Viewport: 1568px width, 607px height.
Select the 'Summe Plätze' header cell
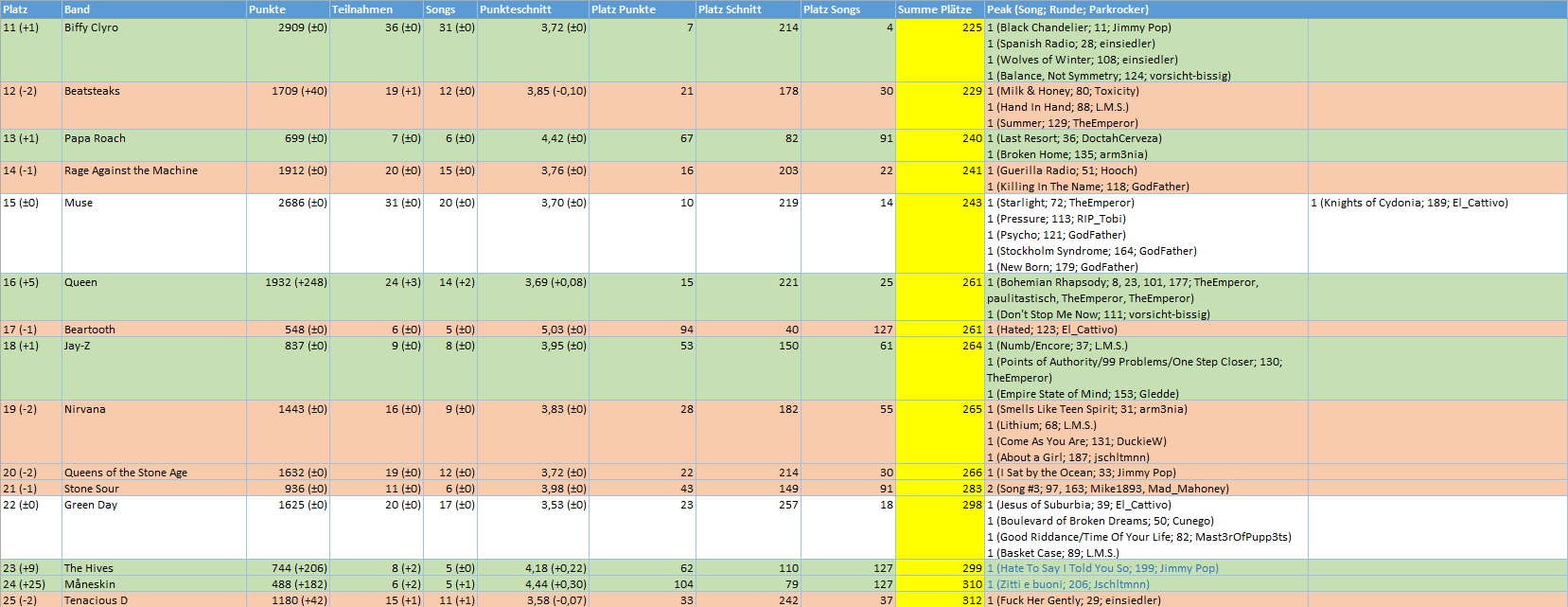(940, 9)
